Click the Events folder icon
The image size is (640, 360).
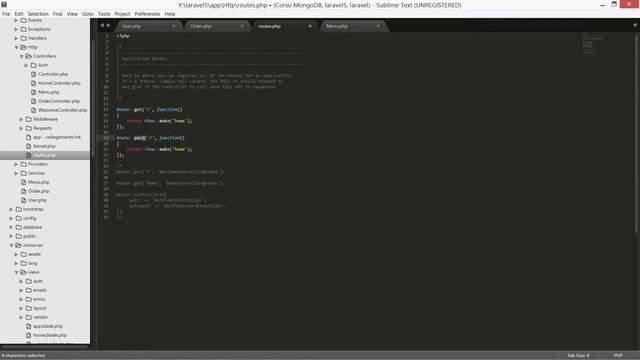pos(24,20)
